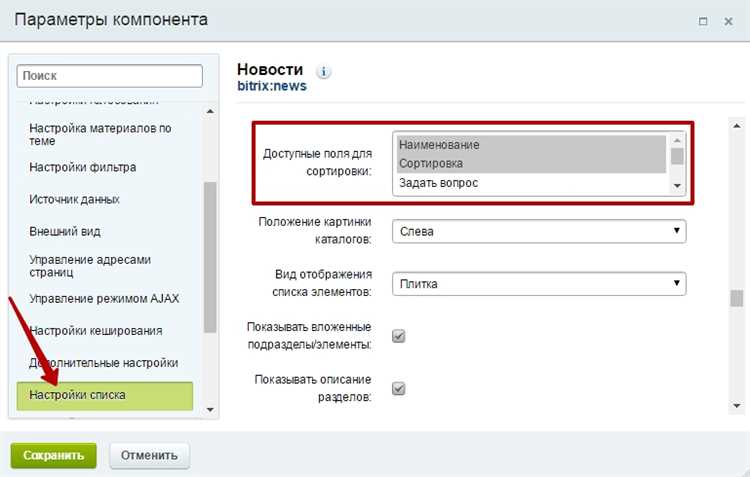Screen dimensions: 750x477
Task: Toggle Показывать описание разделов checkbox
Action: [398, 388]
